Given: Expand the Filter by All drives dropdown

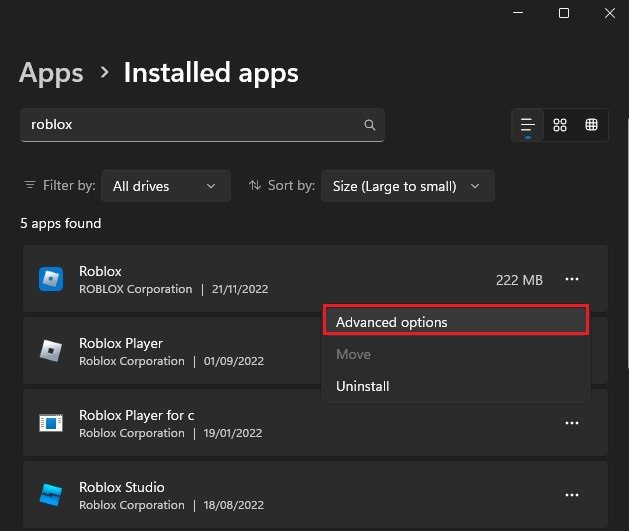Looking at the screenshot, I should (165, 186).
